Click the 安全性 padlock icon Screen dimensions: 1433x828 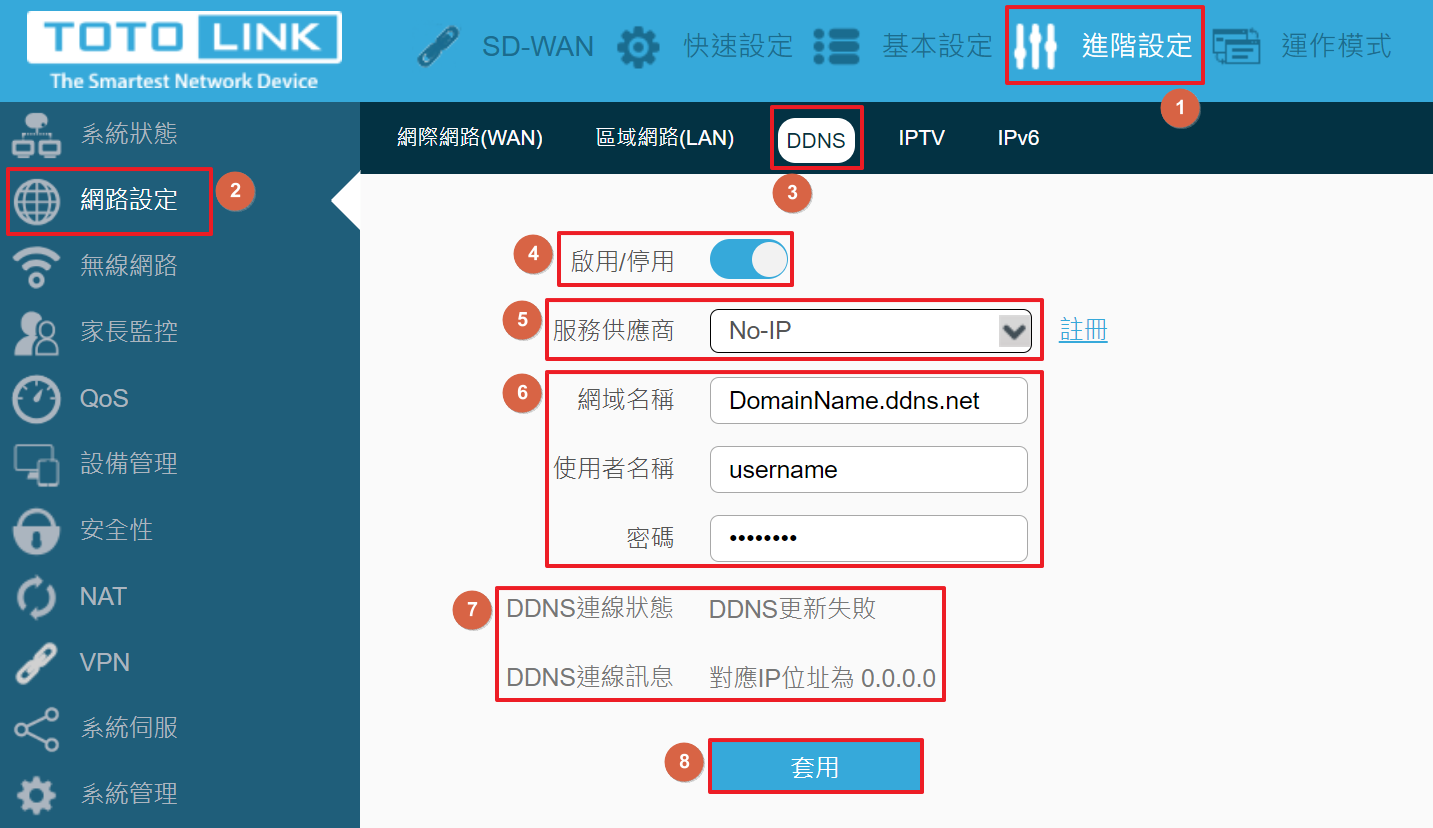(36, 530)
